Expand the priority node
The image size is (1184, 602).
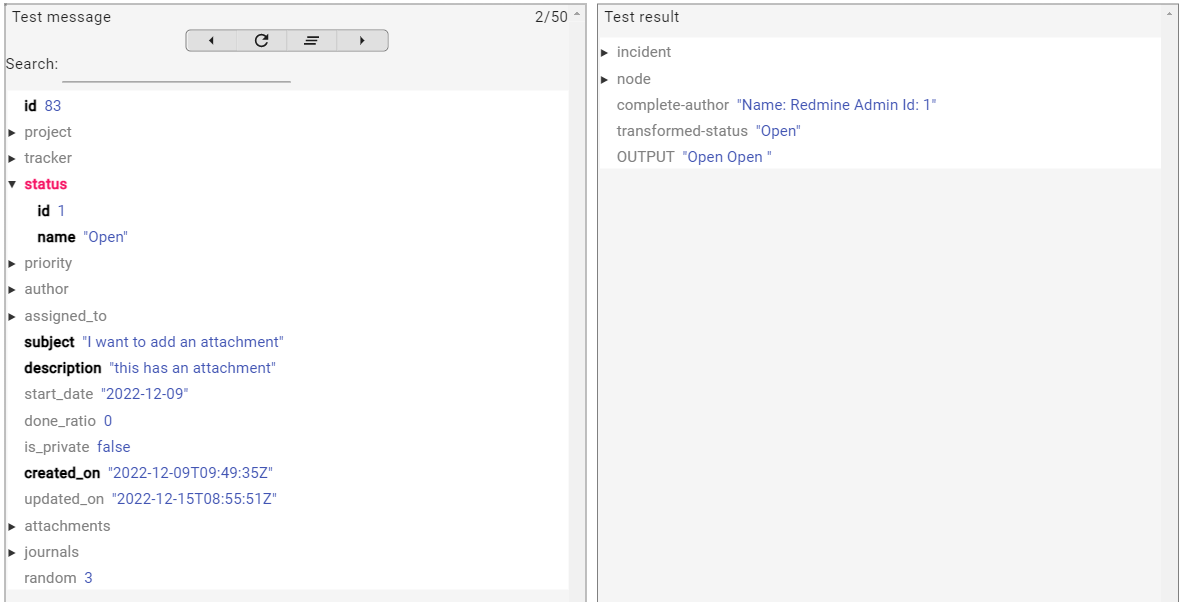12,263
